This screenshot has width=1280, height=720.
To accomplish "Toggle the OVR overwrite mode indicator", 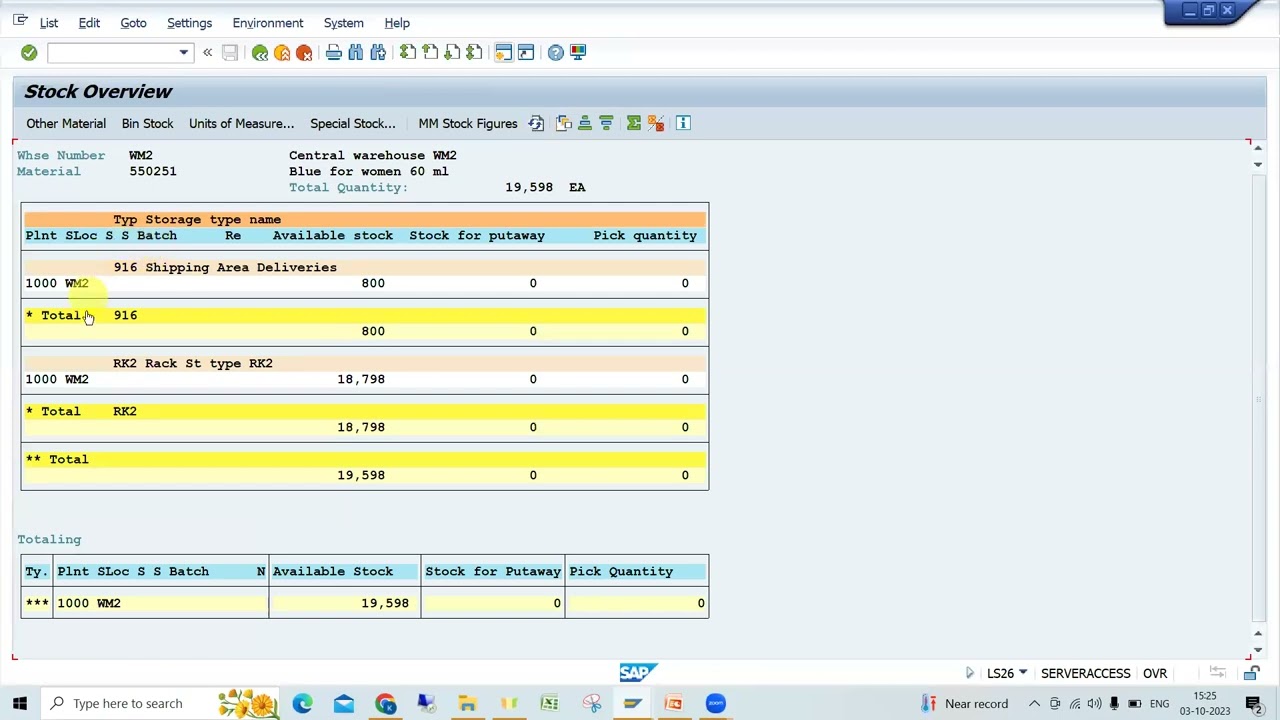I will 1155,673.
